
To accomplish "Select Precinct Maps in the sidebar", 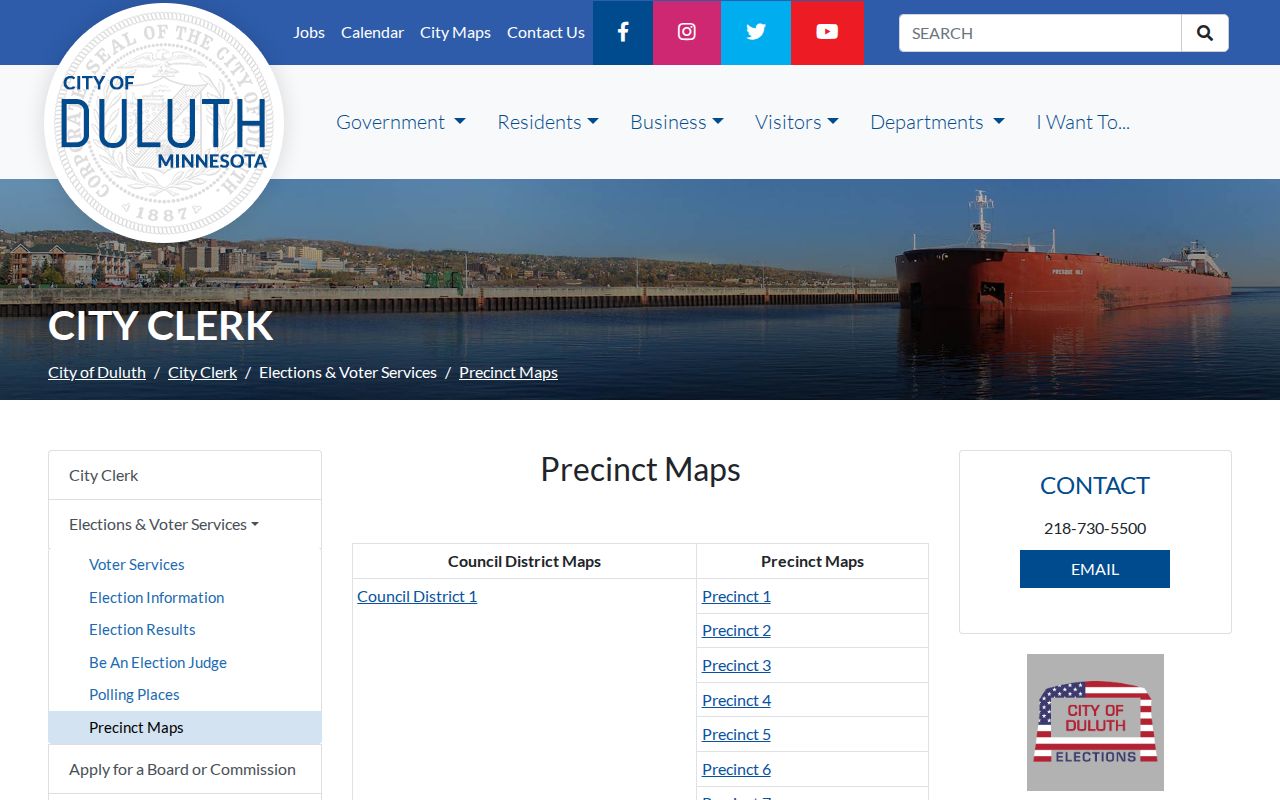I will click(x=185, y=727).
